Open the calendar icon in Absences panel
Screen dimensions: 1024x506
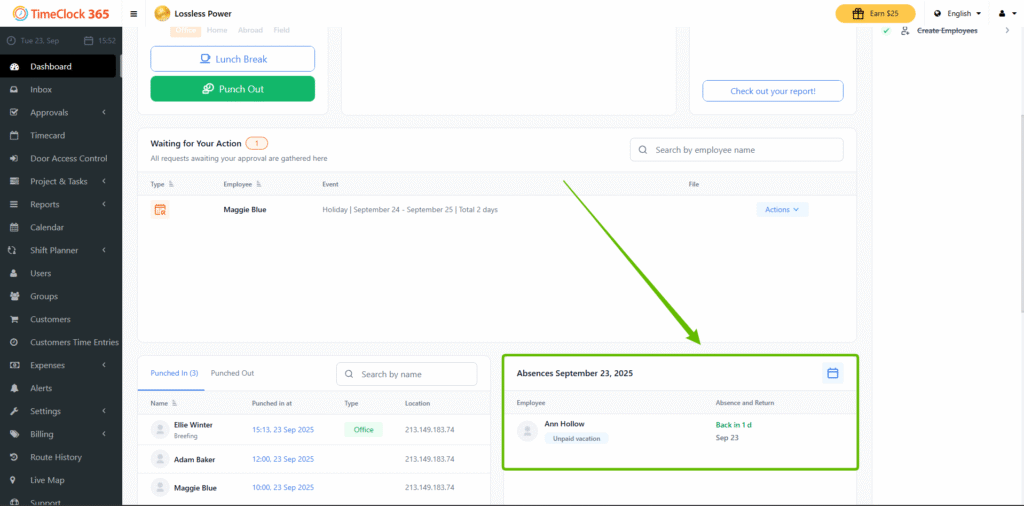[x=832, y=373]
